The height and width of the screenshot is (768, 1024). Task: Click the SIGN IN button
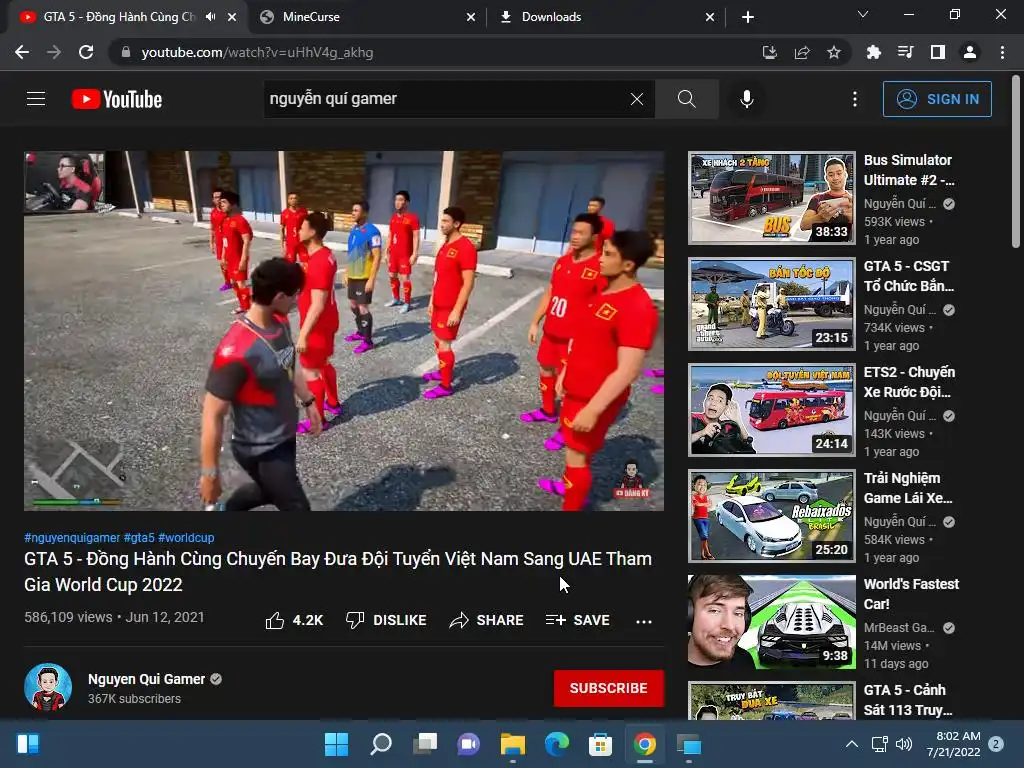(x=936, y=99)
